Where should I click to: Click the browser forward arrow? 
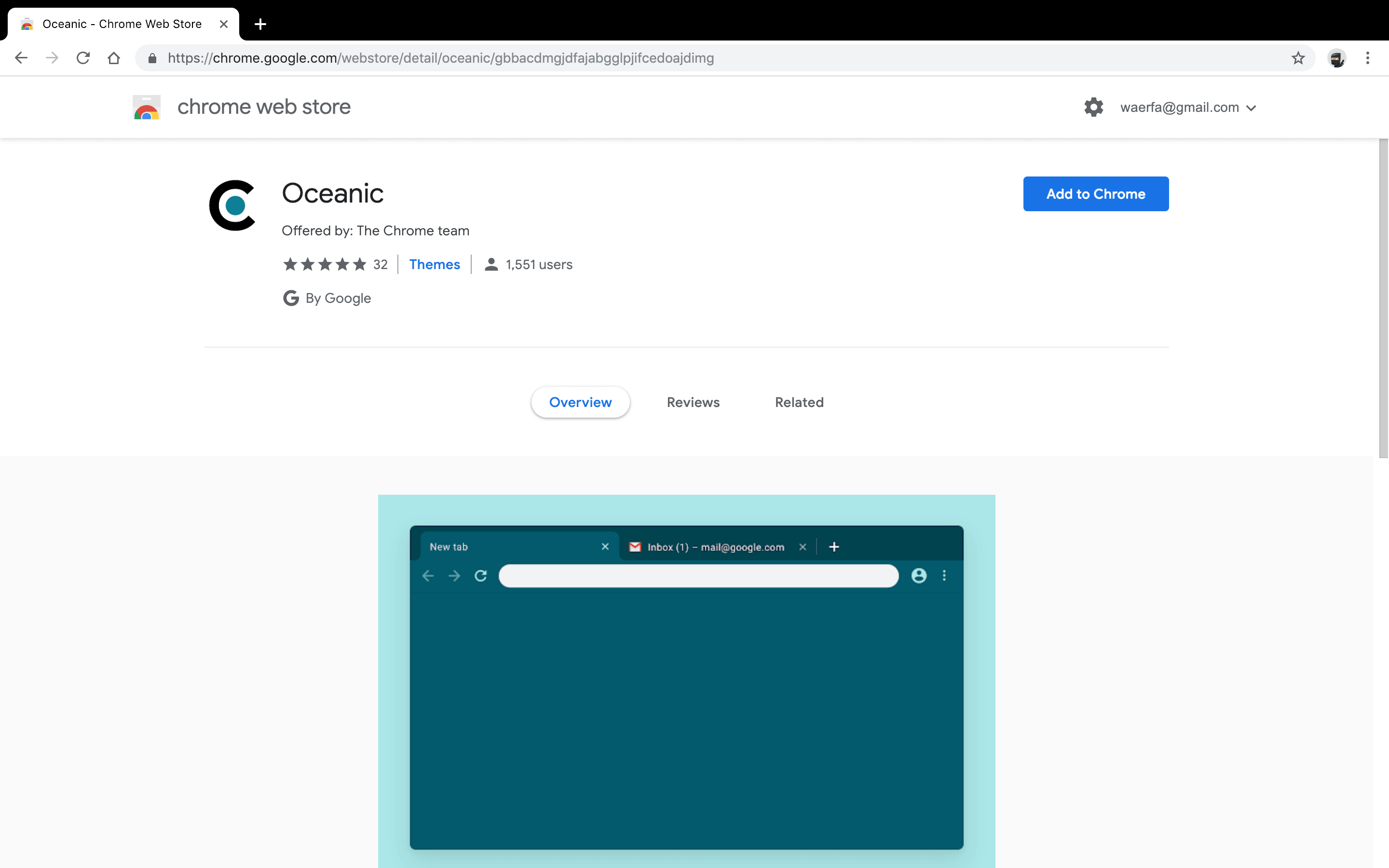[52, 58]
